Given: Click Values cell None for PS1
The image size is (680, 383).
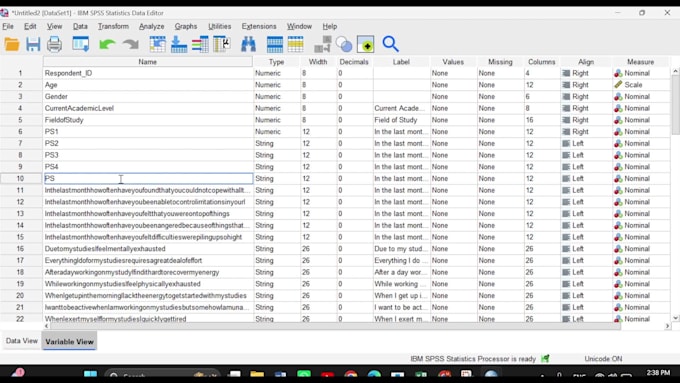Looking at the screenshot, I should [x=453, y=131].
